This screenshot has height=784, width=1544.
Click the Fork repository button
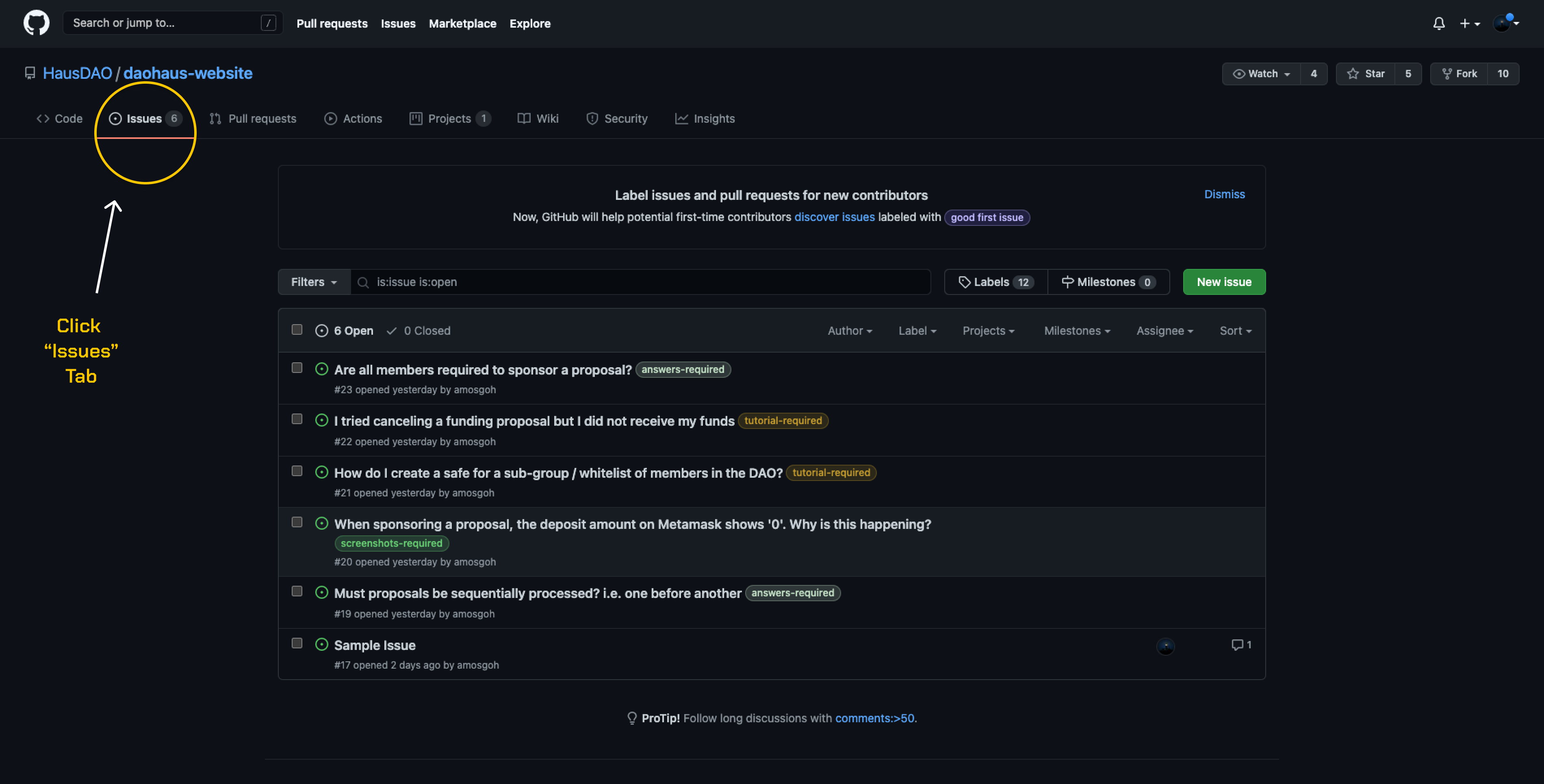pos(1459,74)
